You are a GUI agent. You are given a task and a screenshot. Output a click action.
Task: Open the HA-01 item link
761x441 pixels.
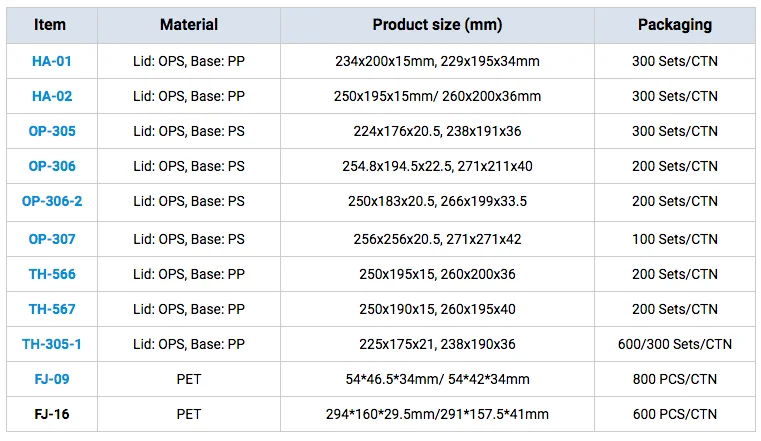click(x=52, y=61)
